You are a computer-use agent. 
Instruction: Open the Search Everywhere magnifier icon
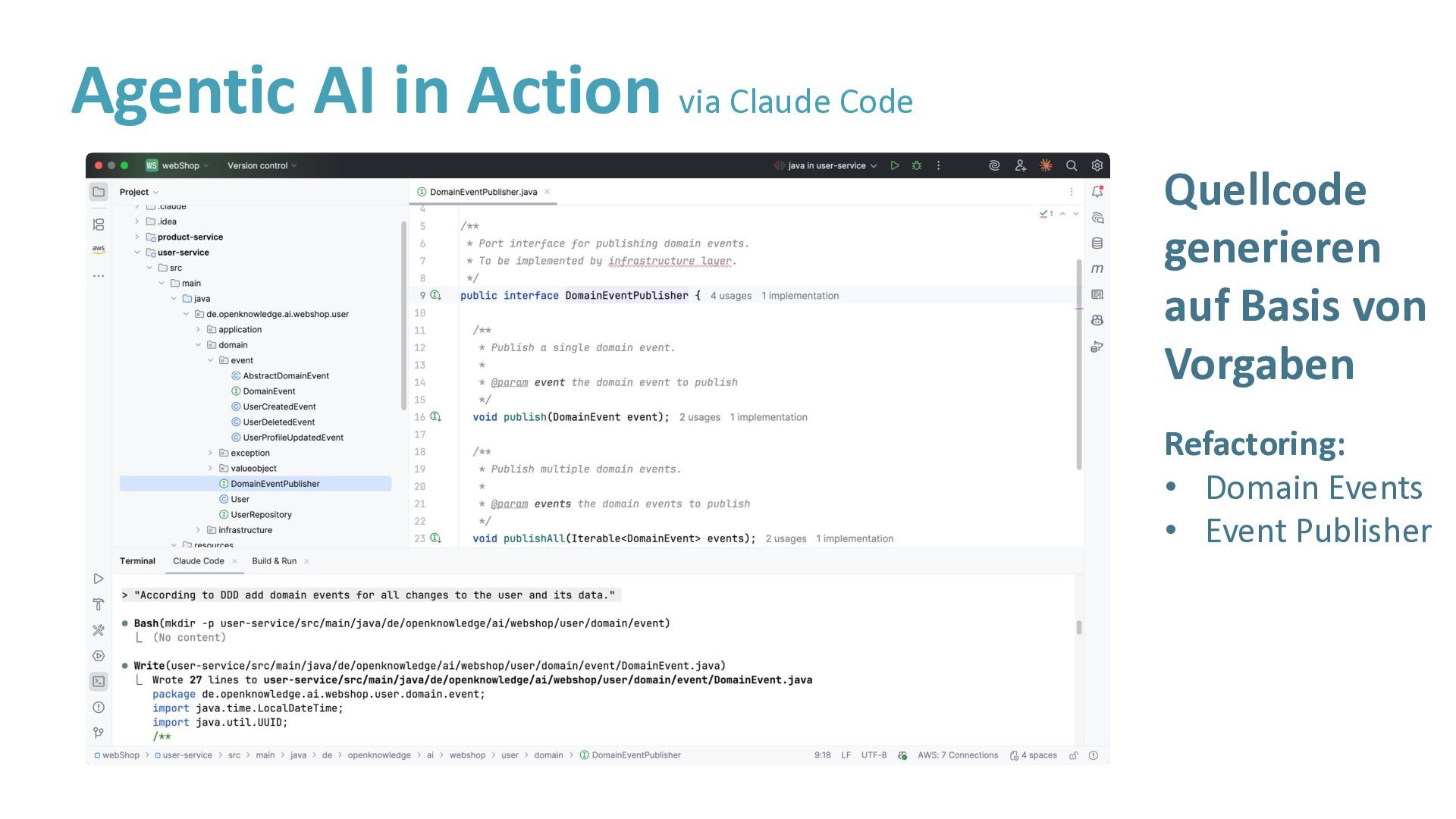tap(1072, 165)
